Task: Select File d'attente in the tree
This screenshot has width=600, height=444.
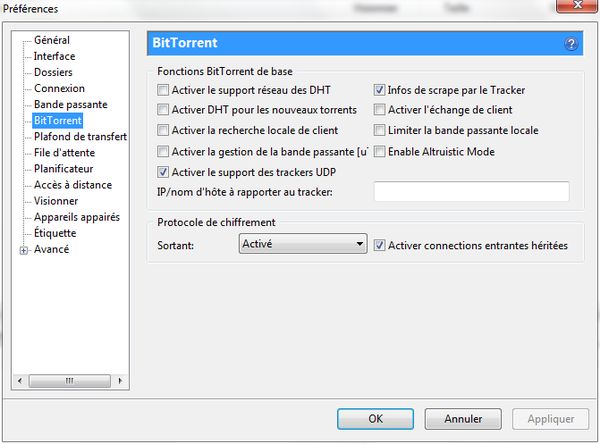Action: click(64, 153)
